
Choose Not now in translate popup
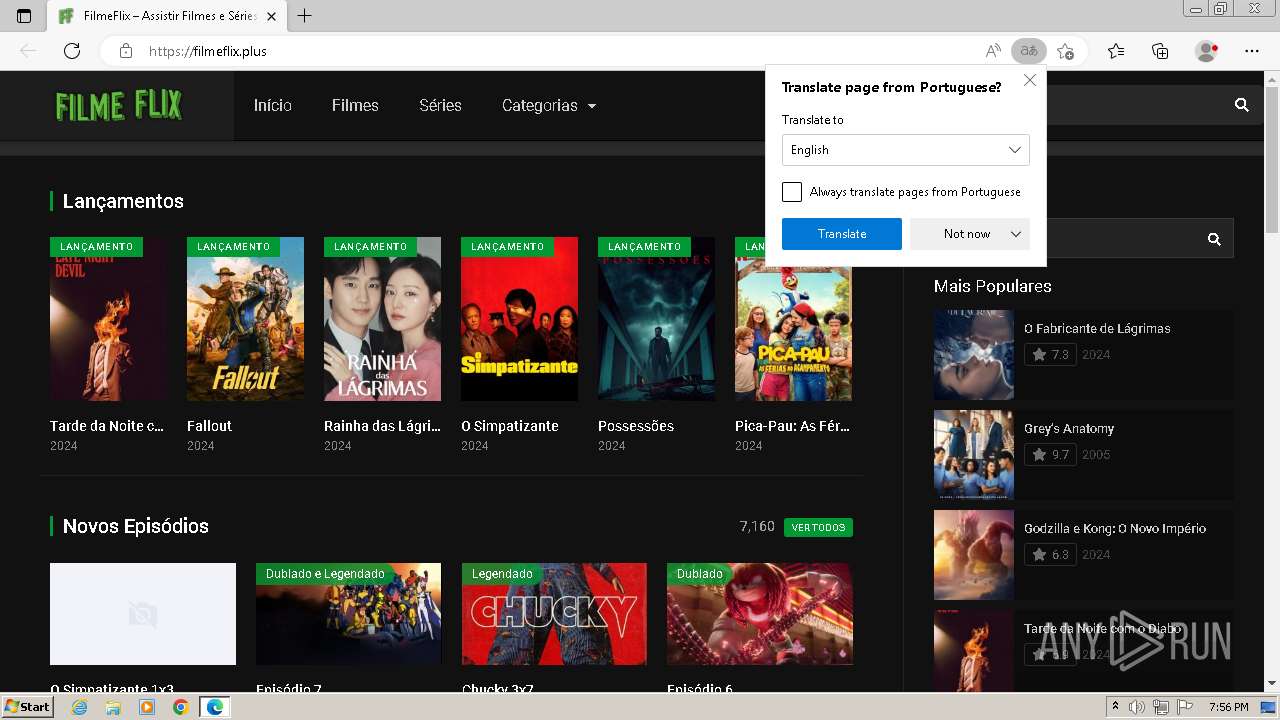tap(966, 234)
